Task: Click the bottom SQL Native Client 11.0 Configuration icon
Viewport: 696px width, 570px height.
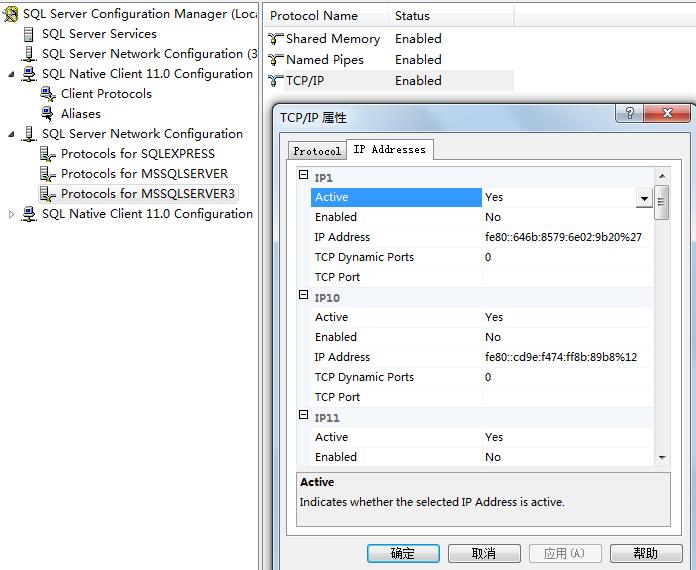Action: pos(29,214)
